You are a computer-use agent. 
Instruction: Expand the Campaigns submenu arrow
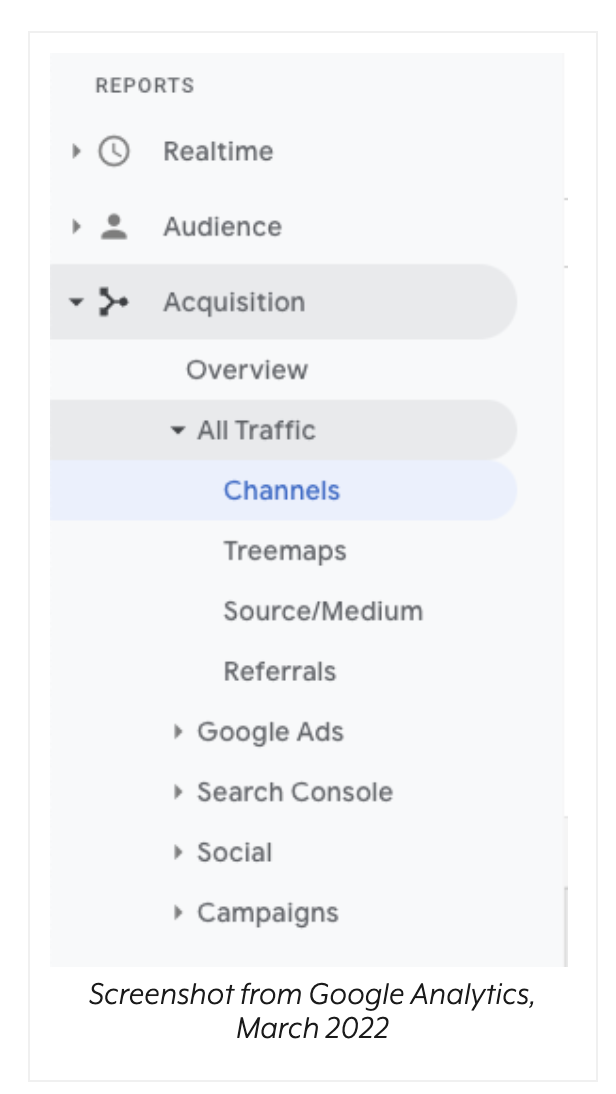178,912
